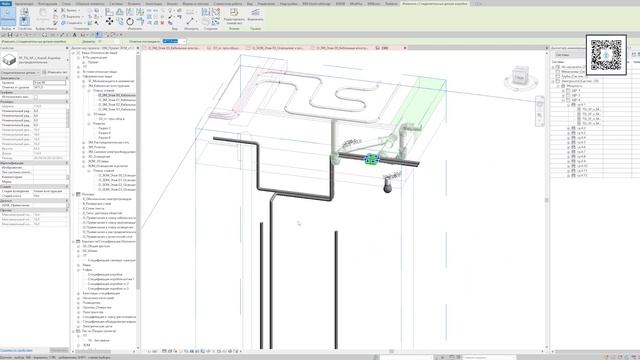The height and width of the screenshot is (360, 640).
Task: Select 'ЩР-1' panel in system browser
Action: pos(576,91)
